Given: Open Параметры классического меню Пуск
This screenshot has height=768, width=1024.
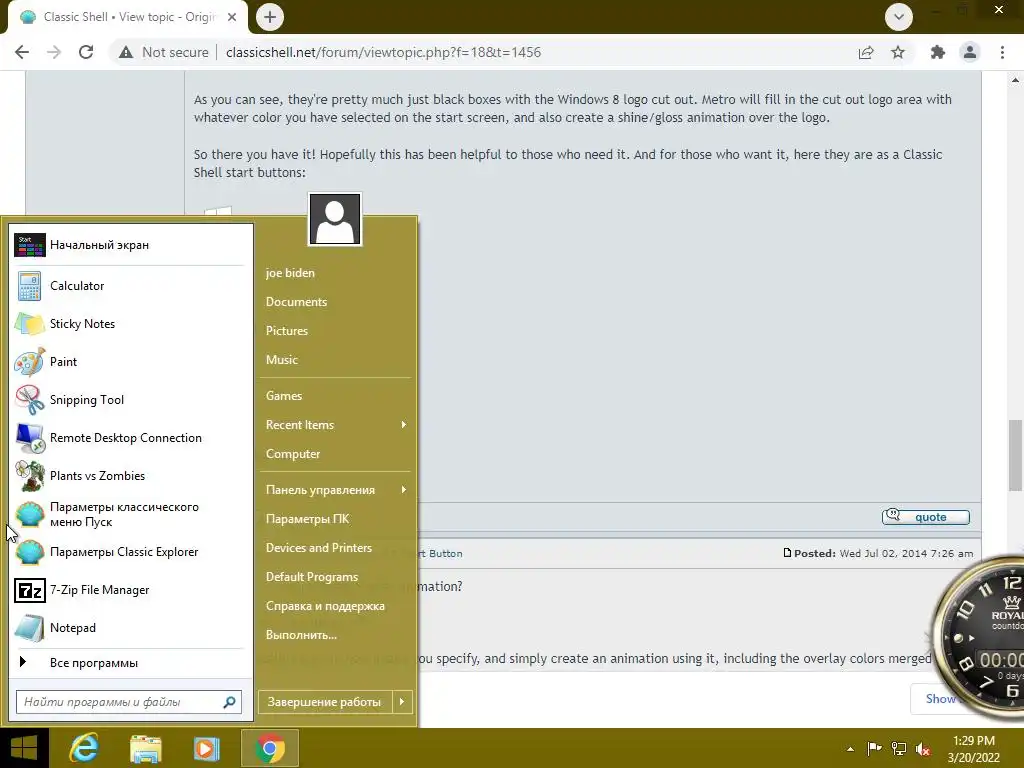Looking at the screenshot, I should pyautogui.click(x=129, y=514).
